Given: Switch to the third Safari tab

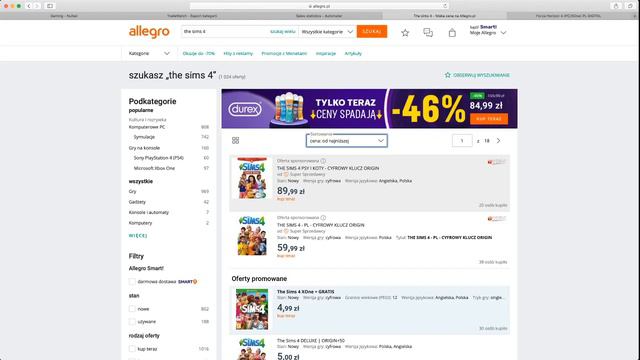Looking at the screenshot, I should (x=319, y=16).
